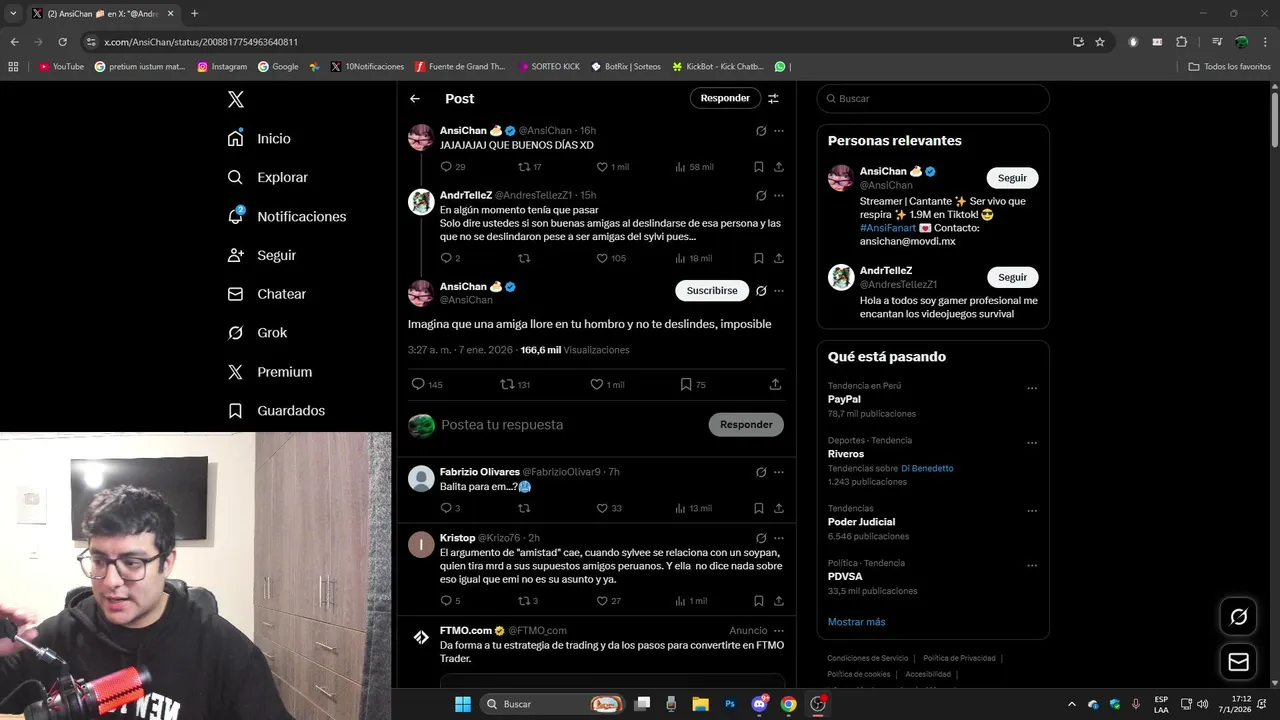
Task: Show hidden system tray icons
Action: 1071,704
